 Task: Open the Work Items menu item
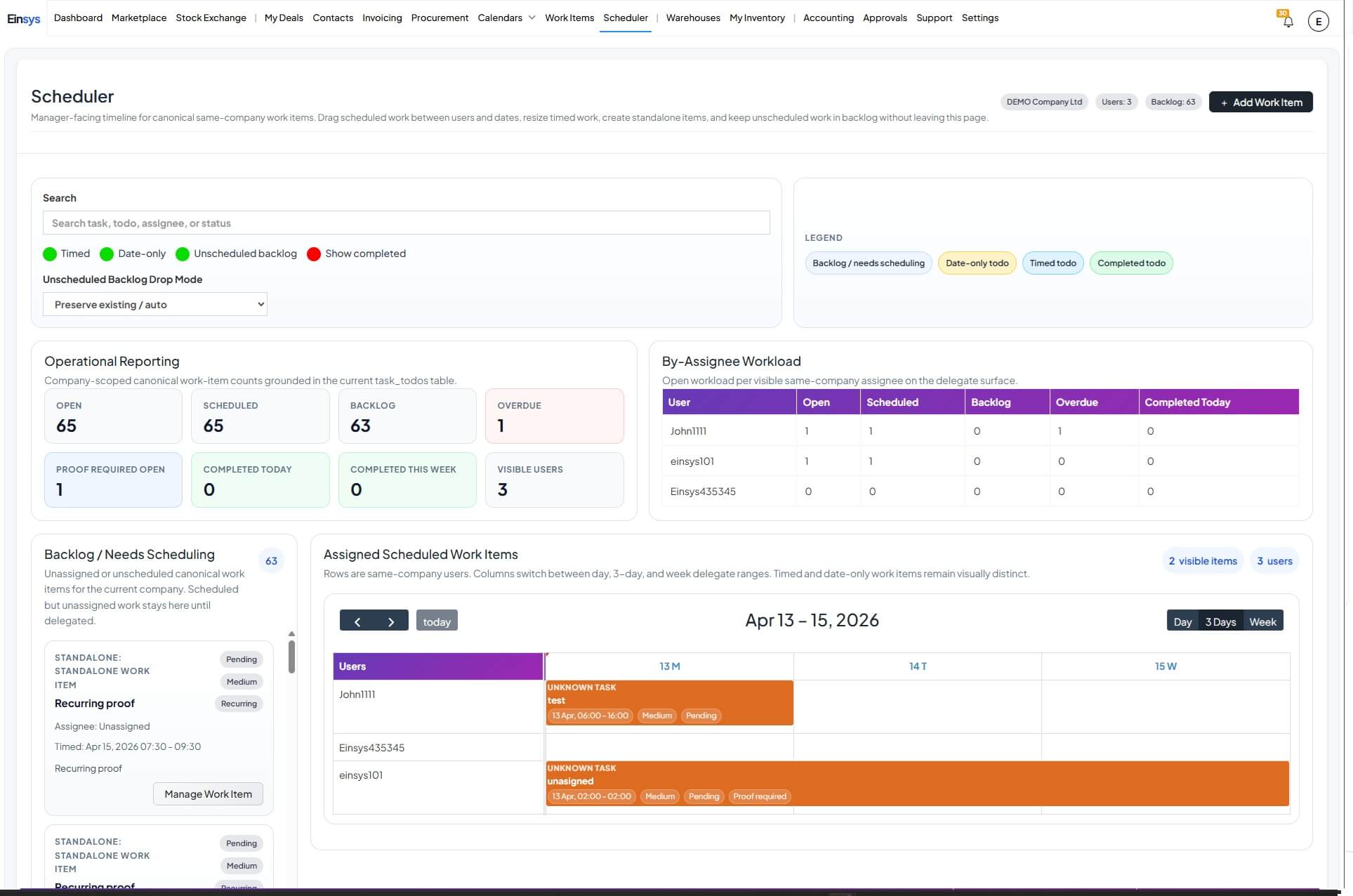pos(569,18)
